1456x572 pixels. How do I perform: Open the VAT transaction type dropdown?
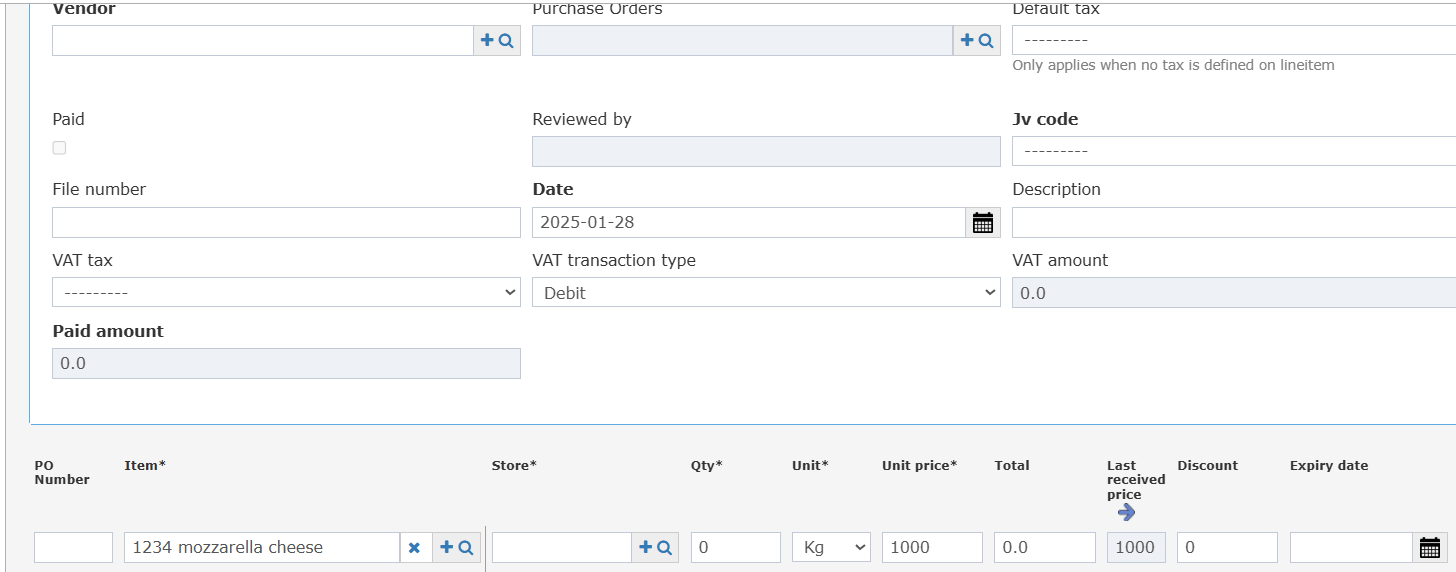[x=766, y=293]
